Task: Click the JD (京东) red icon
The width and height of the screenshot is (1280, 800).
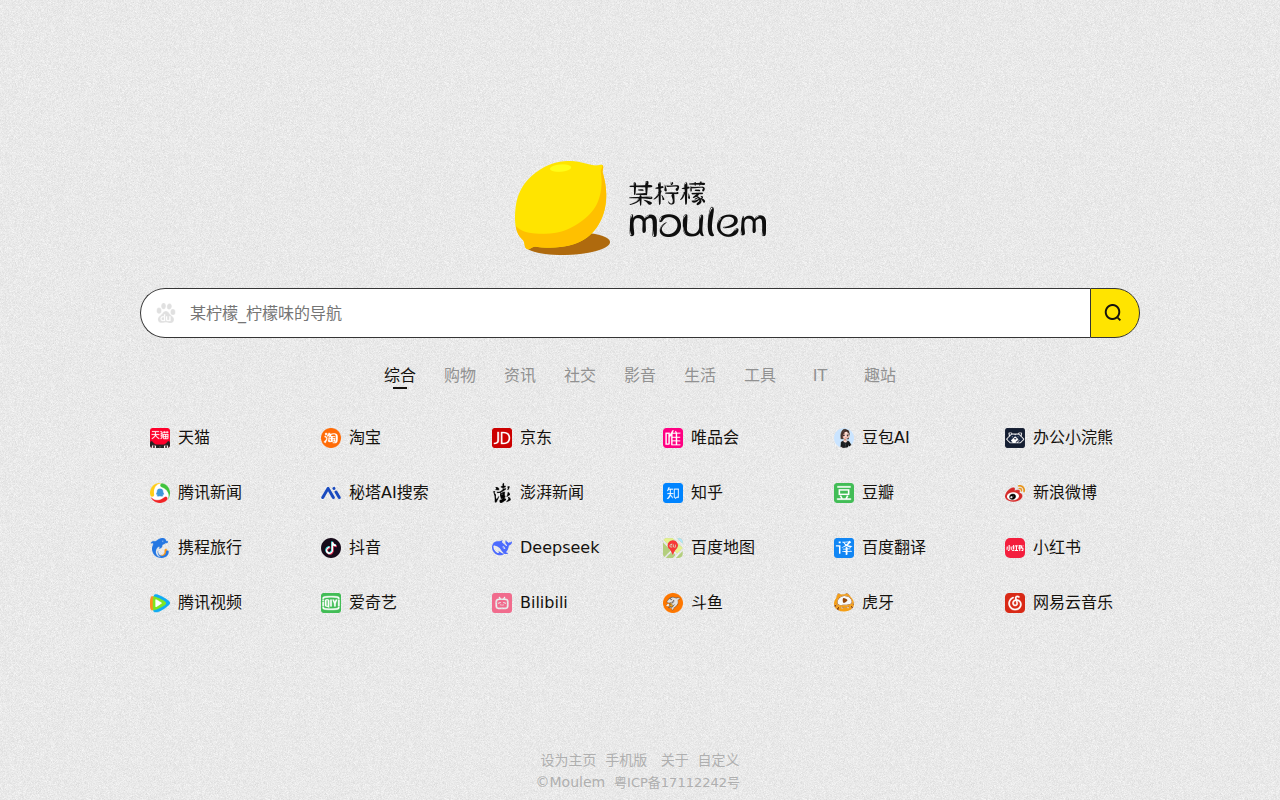Action: 502,438
